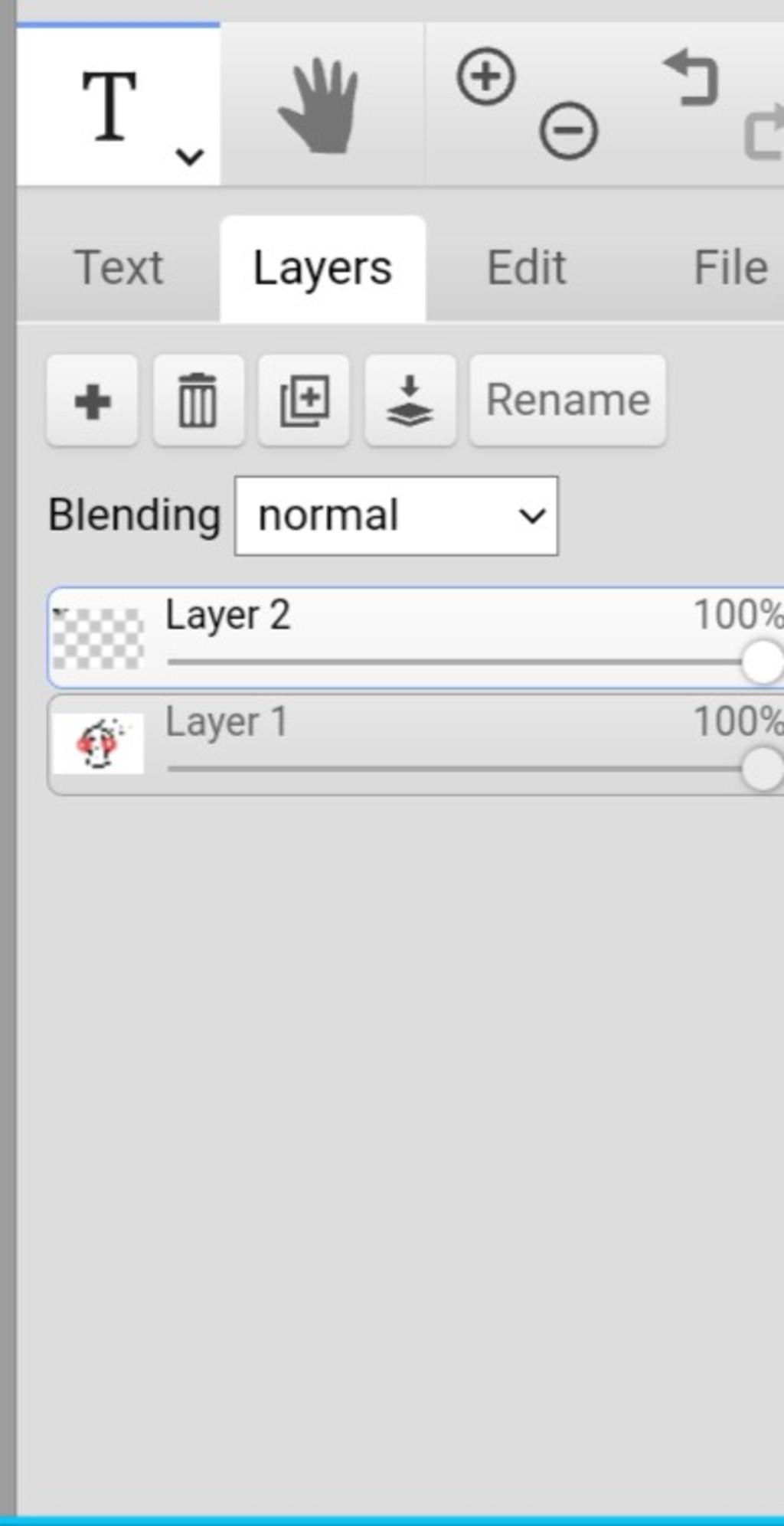Click Layer 1 opacity slider handle

tap(762, 770)
